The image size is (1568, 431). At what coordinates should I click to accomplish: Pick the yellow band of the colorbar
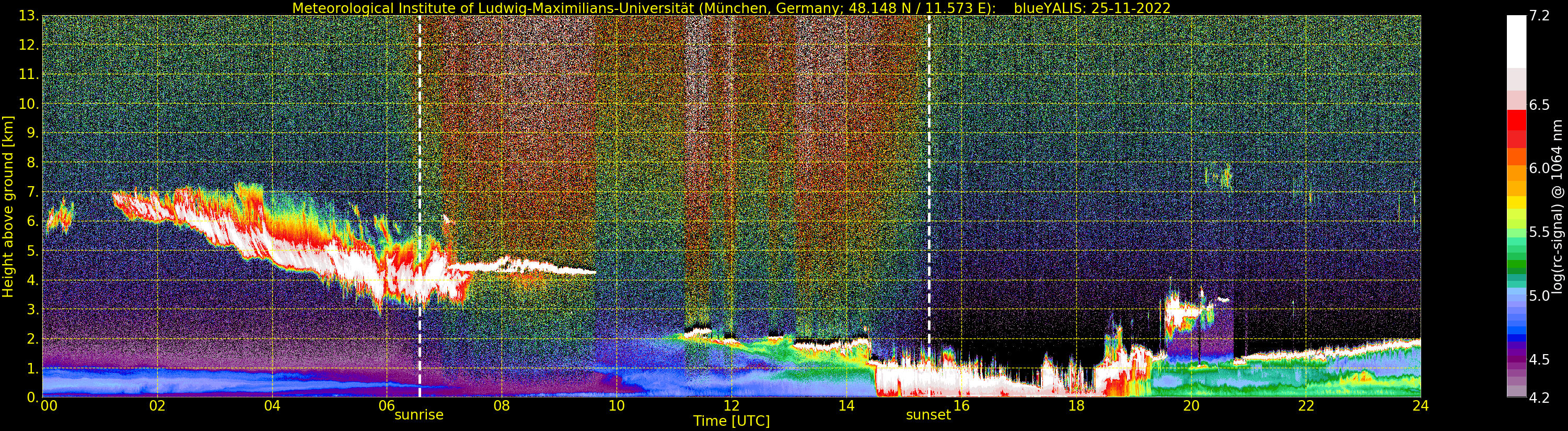coord(1517,202)
